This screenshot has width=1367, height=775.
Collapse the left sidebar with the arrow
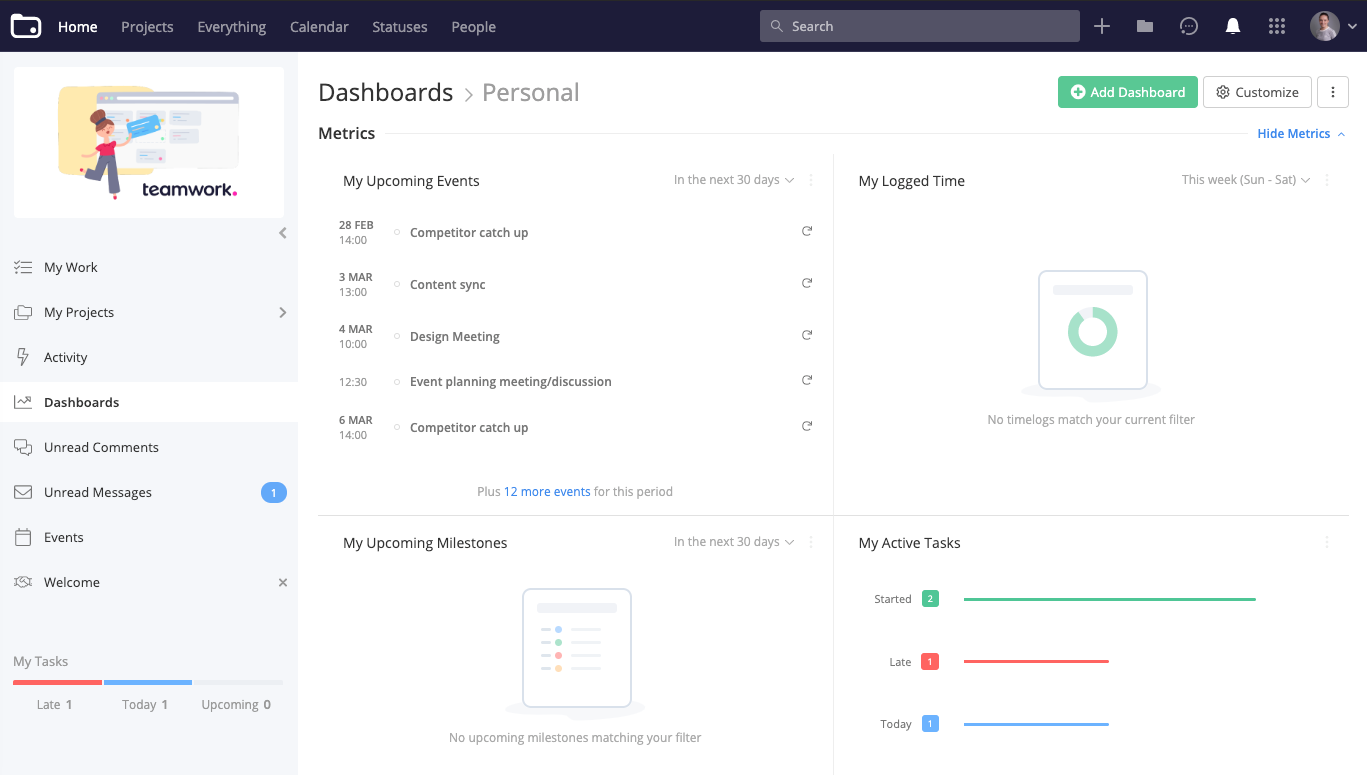[283, 233]
